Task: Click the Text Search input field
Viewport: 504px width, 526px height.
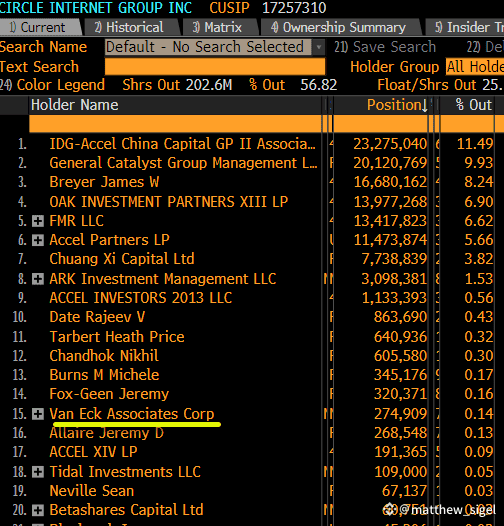Action: pyautogui.click(x=215, y=66)
